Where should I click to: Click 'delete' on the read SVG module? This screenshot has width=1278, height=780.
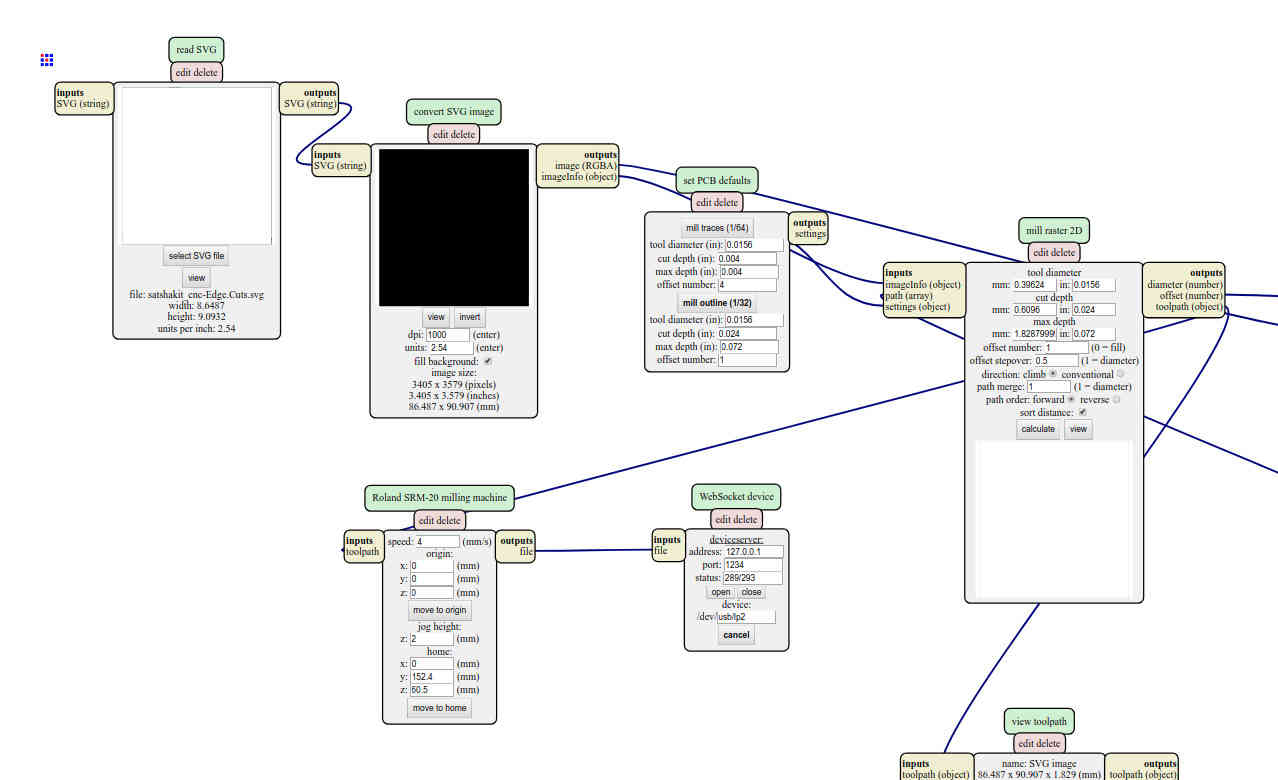(x=205, y=72)
